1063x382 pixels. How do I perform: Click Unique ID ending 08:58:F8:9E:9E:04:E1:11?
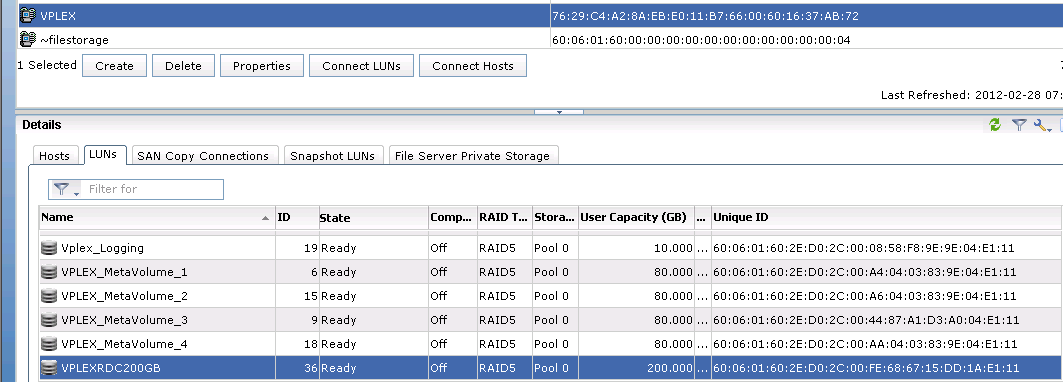point(864,248)
